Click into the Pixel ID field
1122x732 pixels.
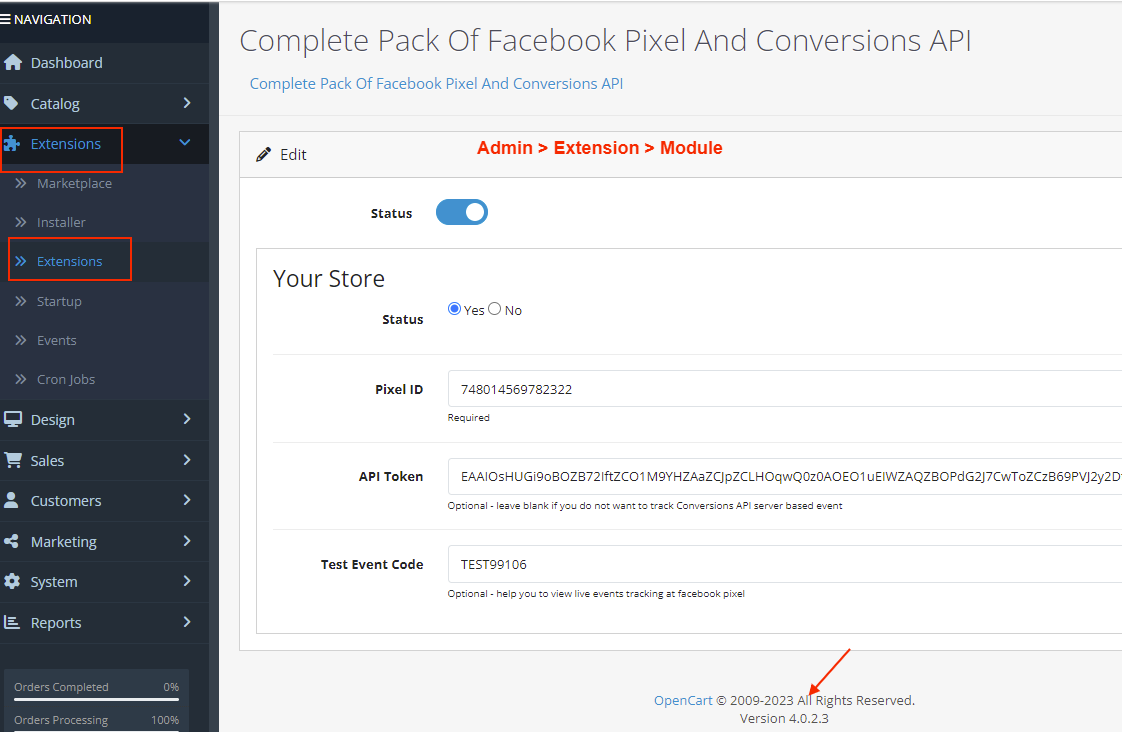(x=784, y=389)
